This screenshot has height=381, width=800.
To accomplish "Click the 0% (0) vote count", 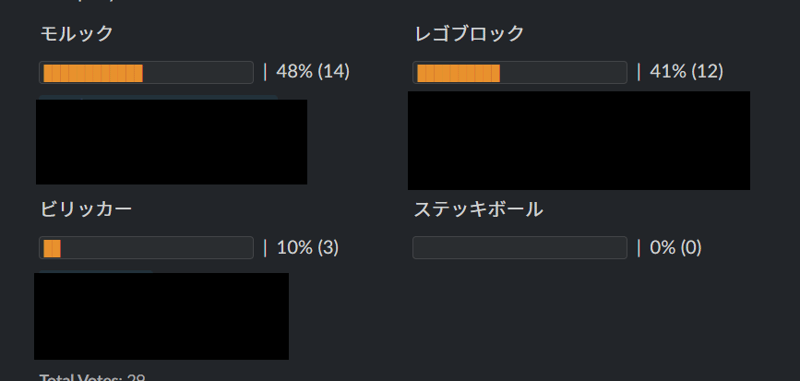I will [x=676, y=248].
